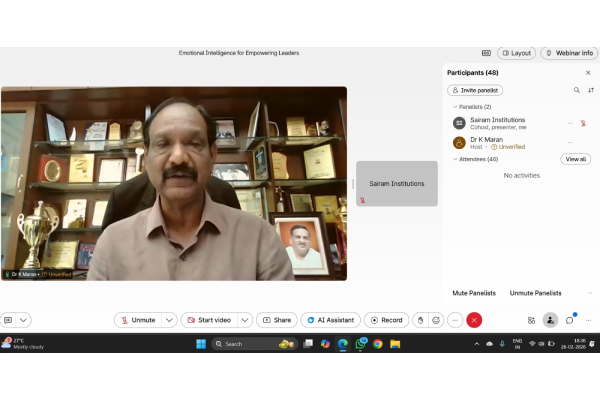600x400 pixels.
Task: Expand audio options arrow beside Unmute
Action: [x=169, y=320]
